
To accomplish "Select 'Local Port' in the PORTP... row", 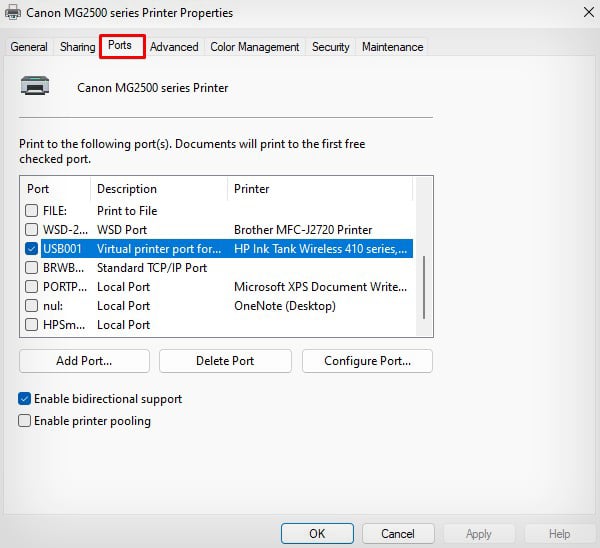I will click(123, 287).
